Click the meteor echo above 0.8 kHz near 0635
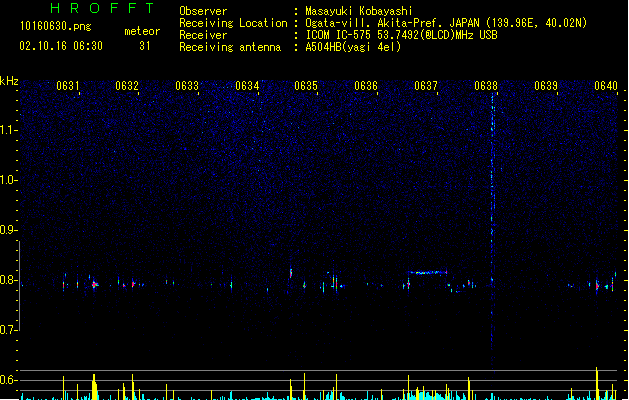This screenshot has height=400, width=629. tap(291, 273)
